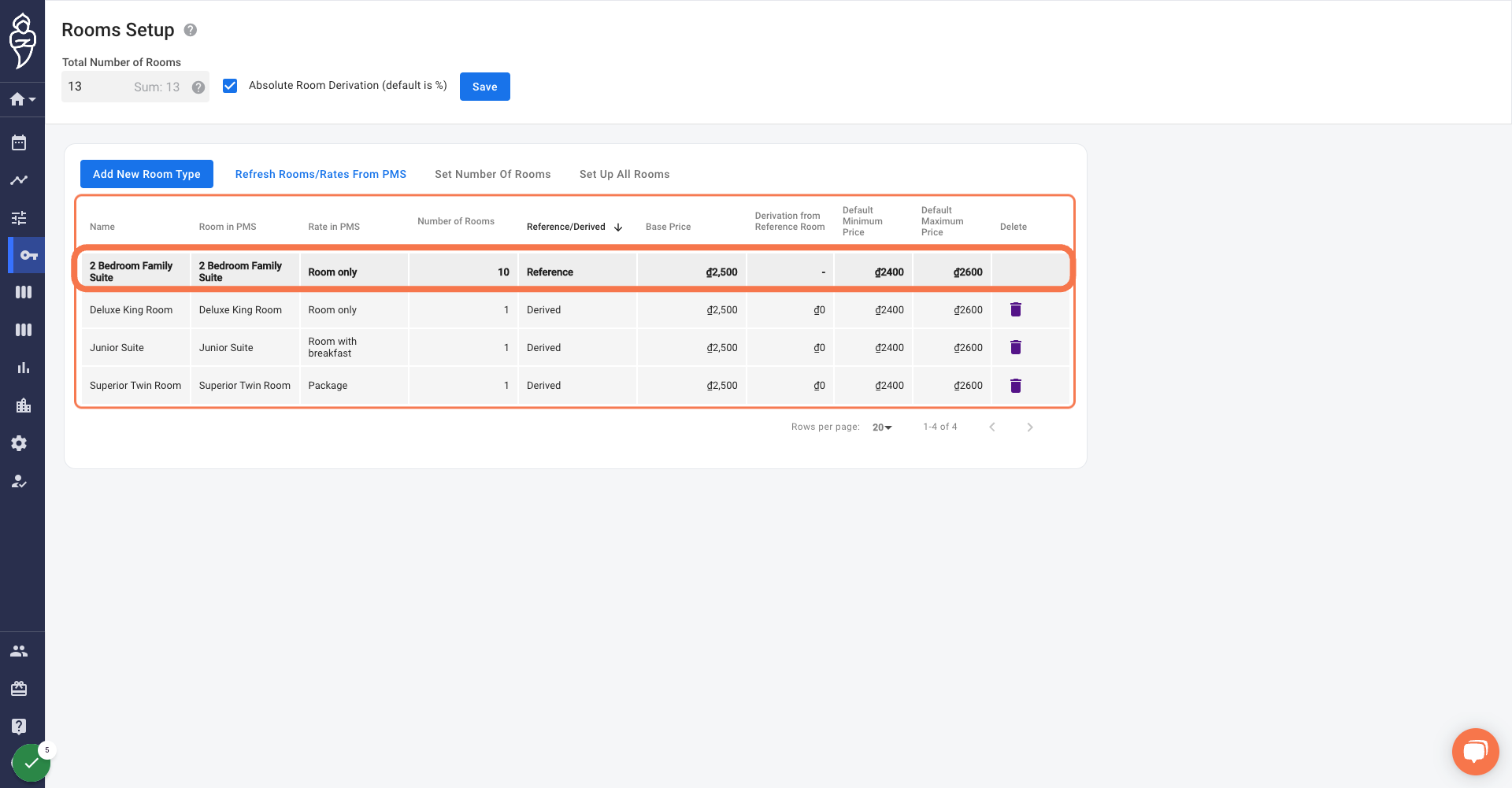The height and width of the screenshot is (788, 1512).
Task: Click Room with breakfast rate cell
Action: (x=354, y=347)
